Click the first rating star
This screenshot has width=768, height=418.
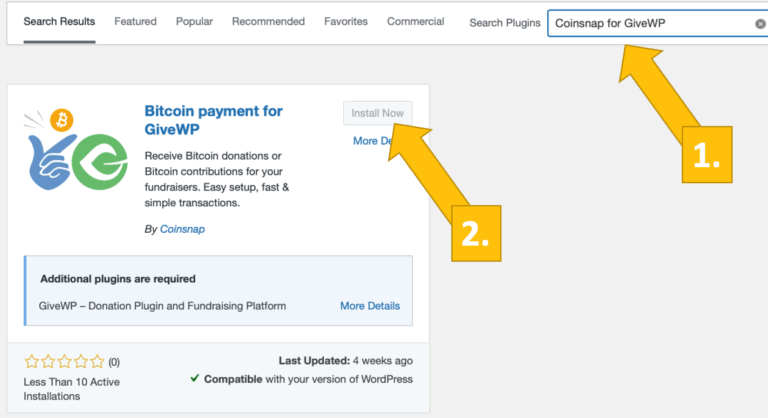31,362
